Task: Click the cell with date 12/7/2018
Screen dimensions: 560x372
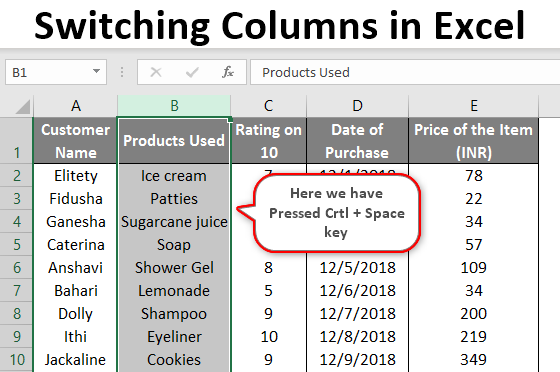Action: [357, 314]
